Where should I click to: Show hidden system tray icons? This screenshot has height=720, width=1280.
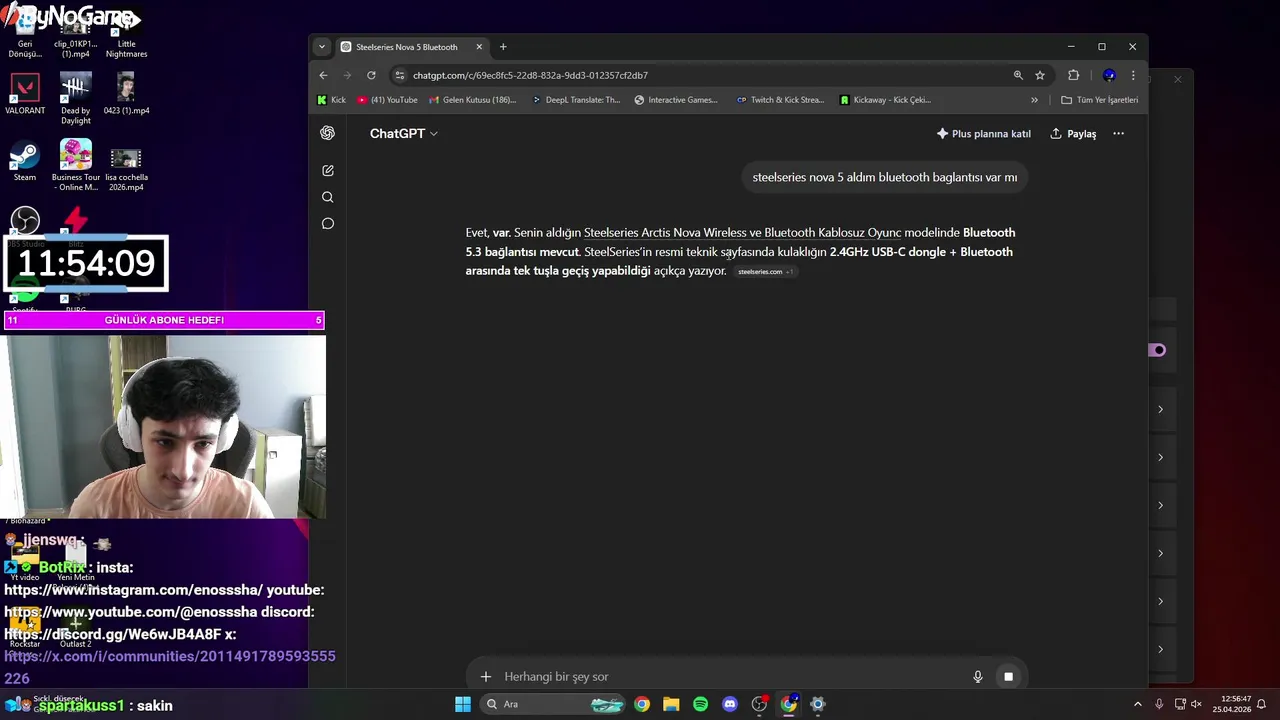[x=1137, y=704]
